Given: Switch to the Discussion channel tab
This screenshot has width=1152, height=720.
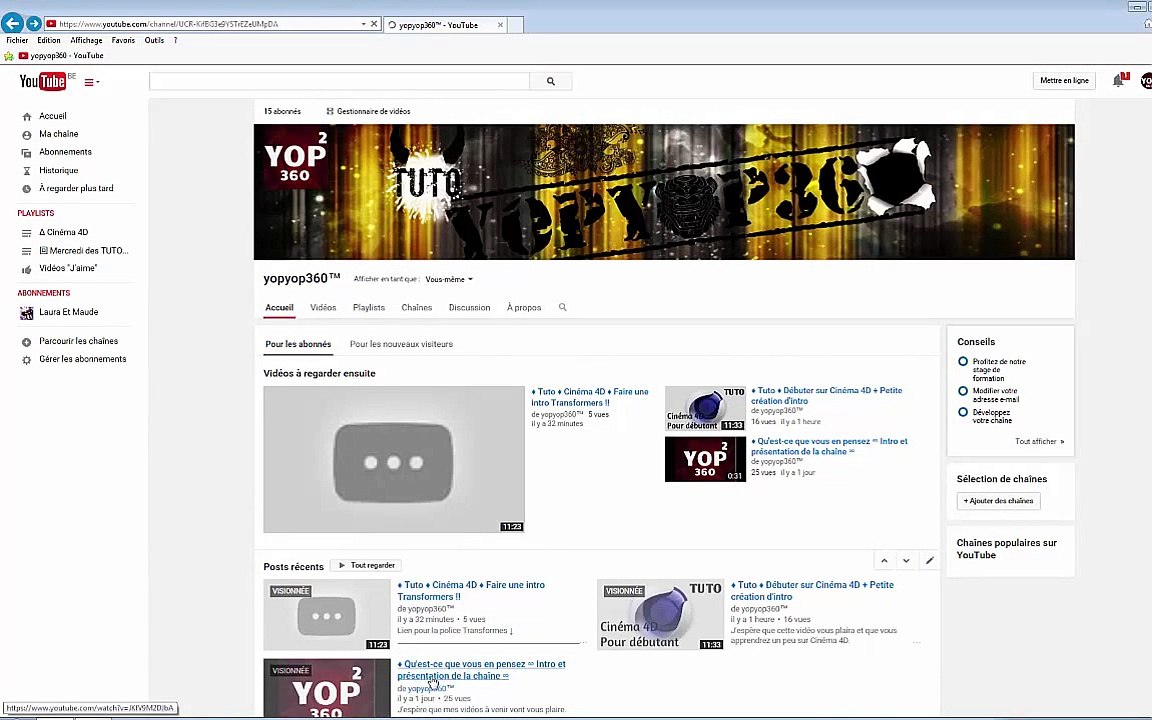Looking at the screenshot, I should coord(469,308).
